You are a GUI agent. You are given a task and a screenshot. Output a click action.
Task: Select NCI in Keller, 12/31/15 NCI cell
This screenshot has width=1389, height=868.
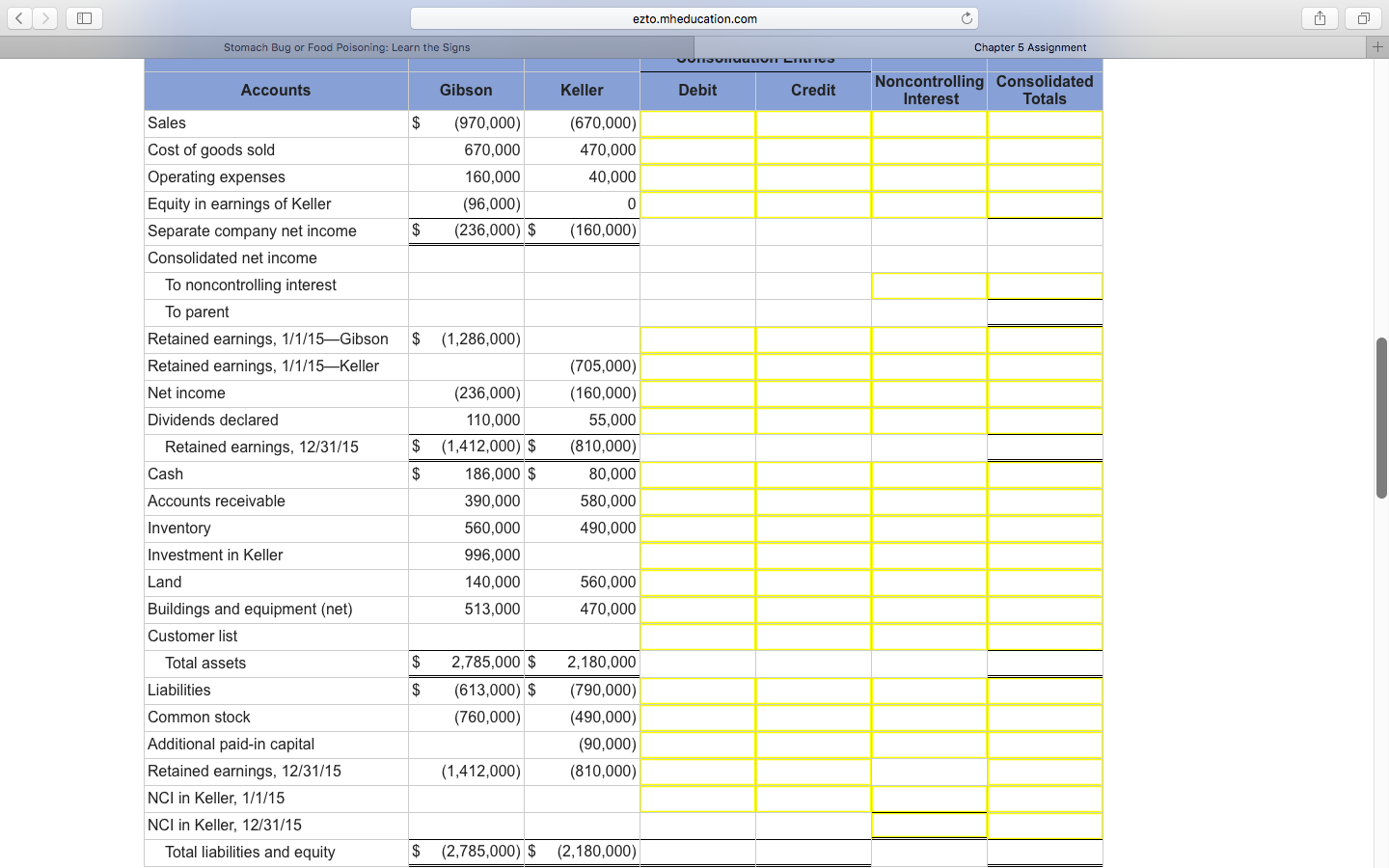coord(929,826)
